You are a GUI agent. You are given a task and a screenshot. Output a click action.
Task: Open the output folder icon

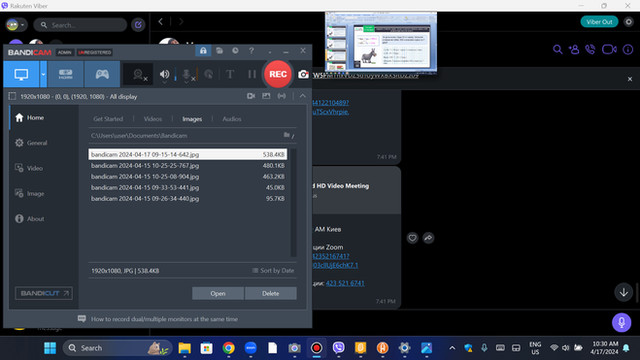(287, 135)
